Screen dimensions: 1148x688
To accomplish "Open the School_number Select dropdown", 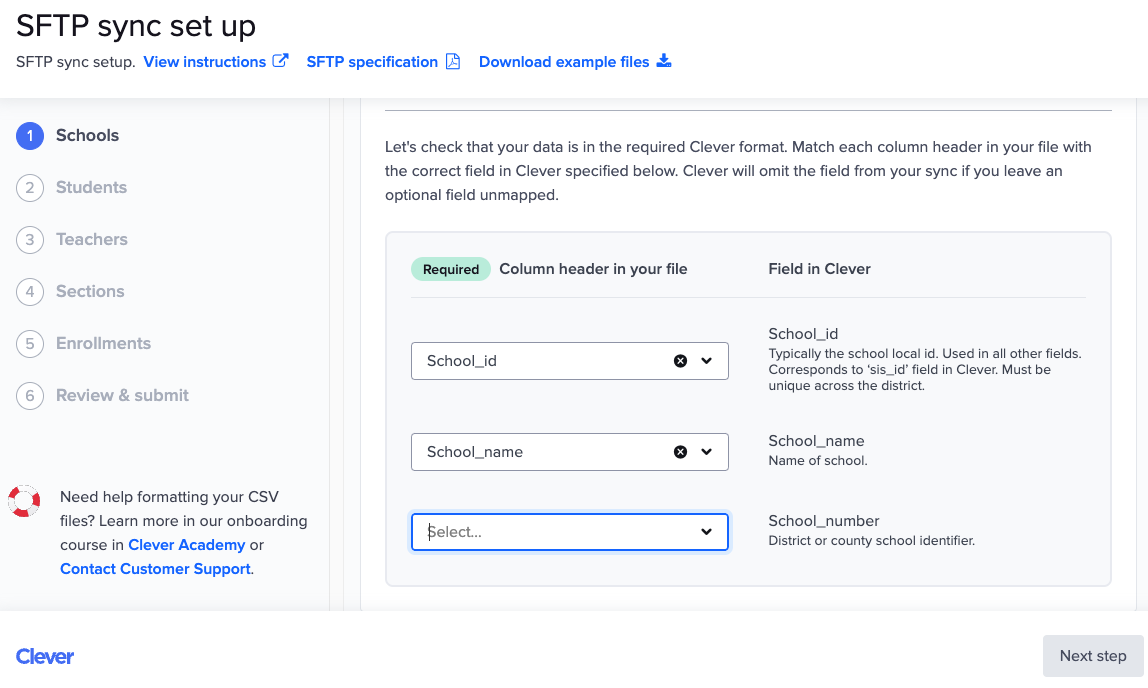I will click(x=708, y=532).
